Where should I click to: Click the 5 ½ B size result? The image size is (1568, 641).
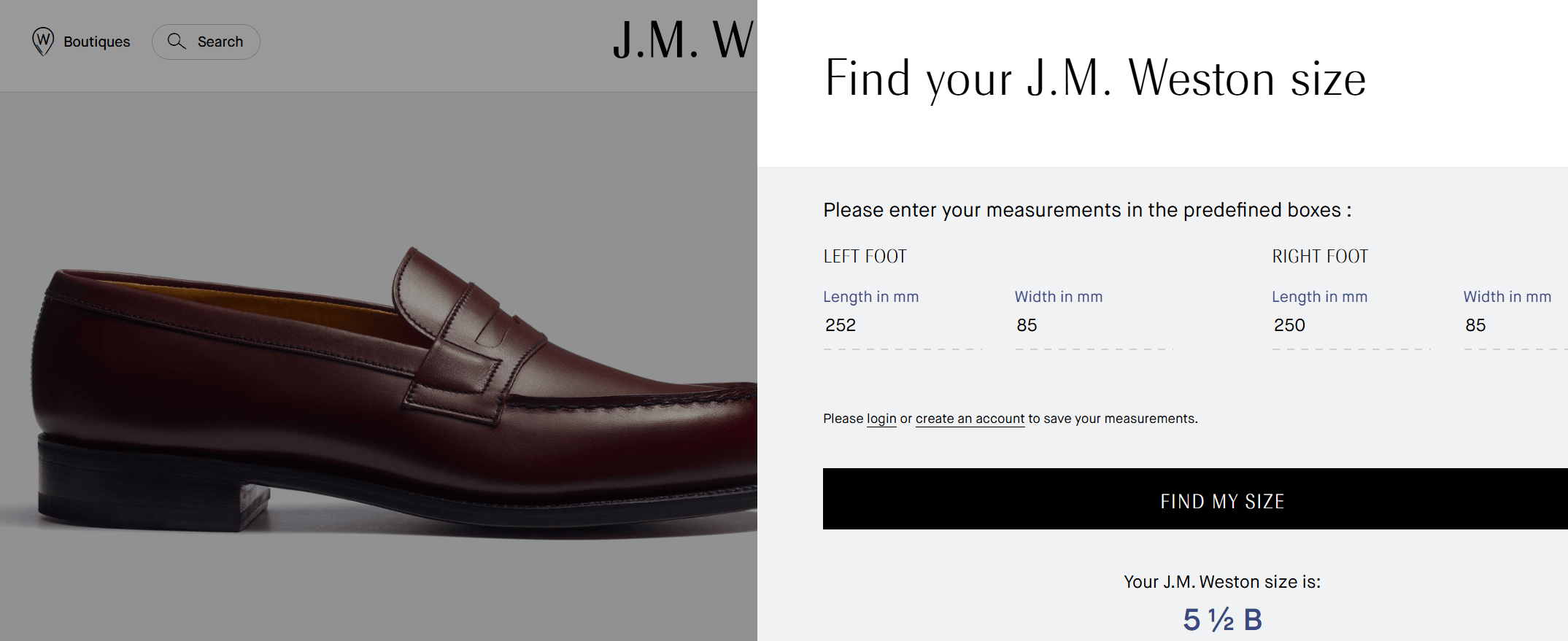pyautogui.click(x=1222, y=620)
